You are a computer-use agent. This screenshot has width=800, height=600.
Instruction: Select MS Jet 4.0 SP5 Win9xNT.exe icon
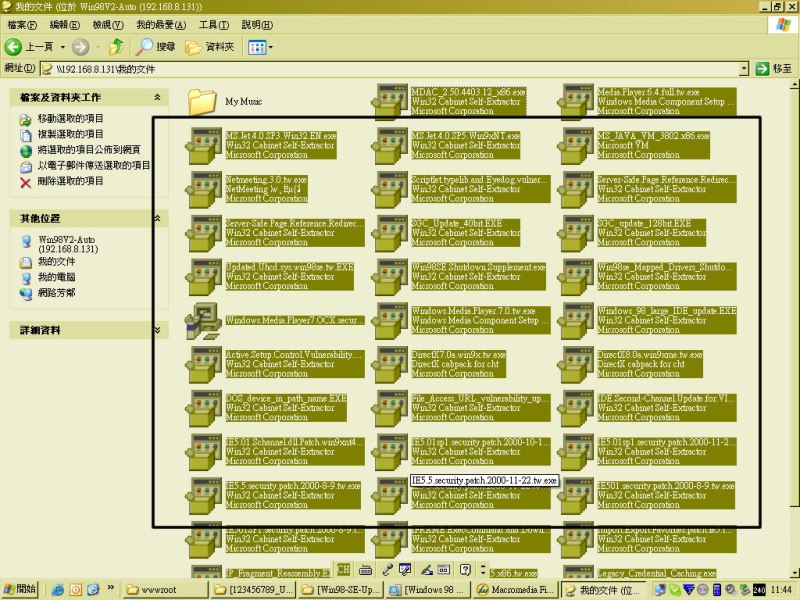coord(391,145)
